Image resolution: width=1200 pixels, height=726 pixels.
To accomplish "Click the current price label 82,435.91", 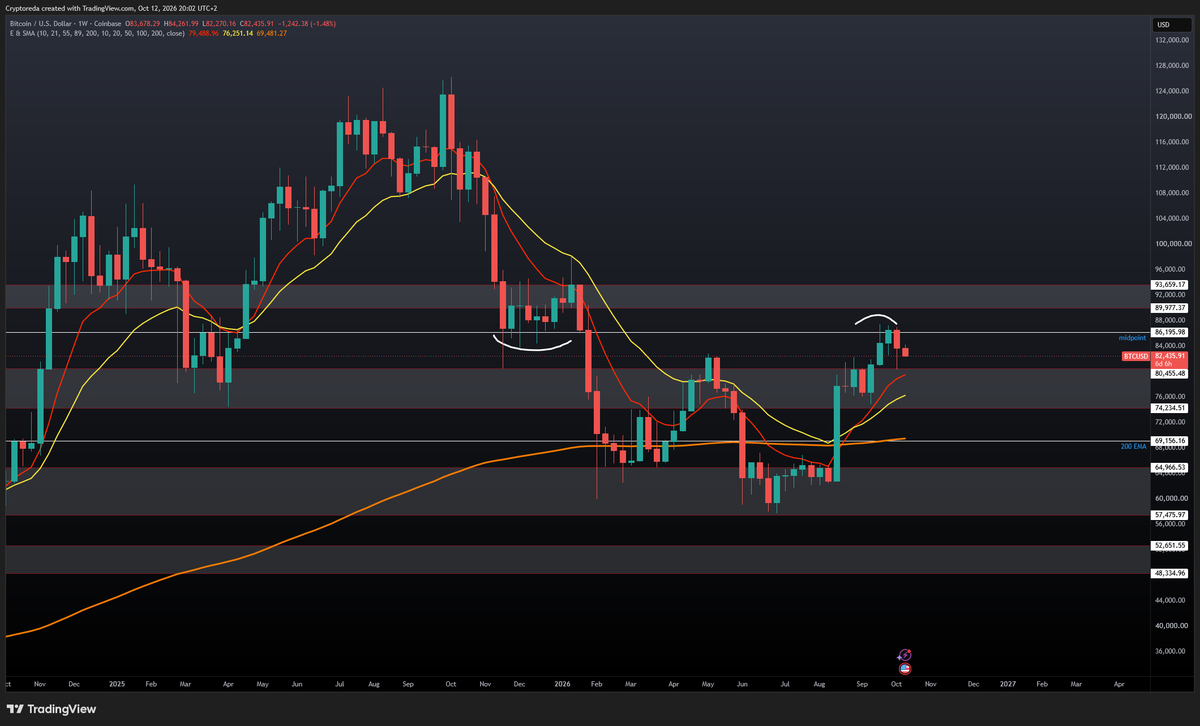I will pos(1170,355).
